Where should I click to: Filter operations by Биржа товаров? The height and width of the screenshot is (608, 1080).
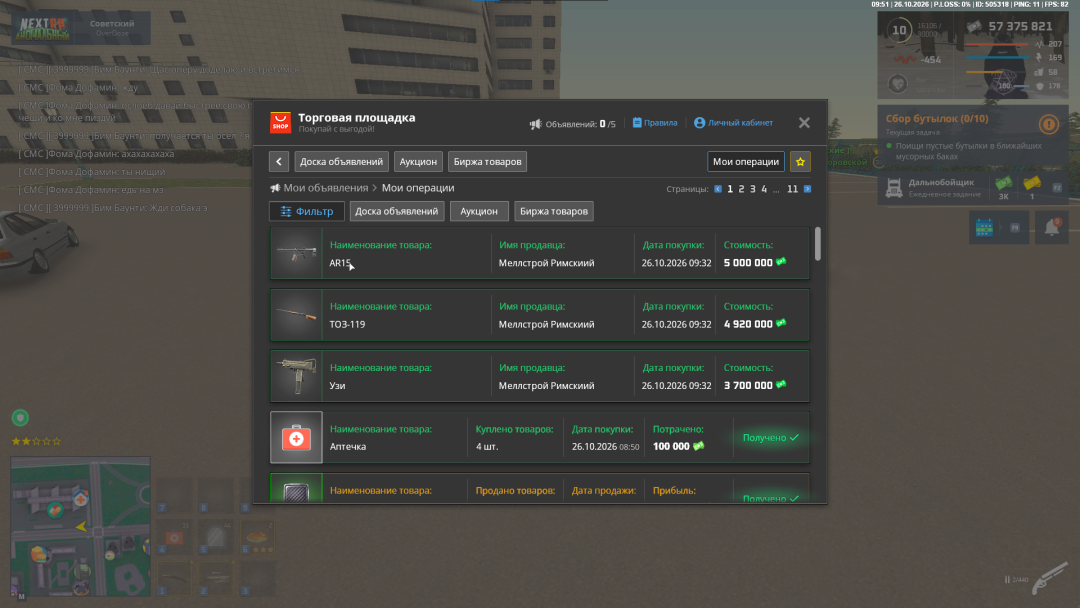click(554, 211)
